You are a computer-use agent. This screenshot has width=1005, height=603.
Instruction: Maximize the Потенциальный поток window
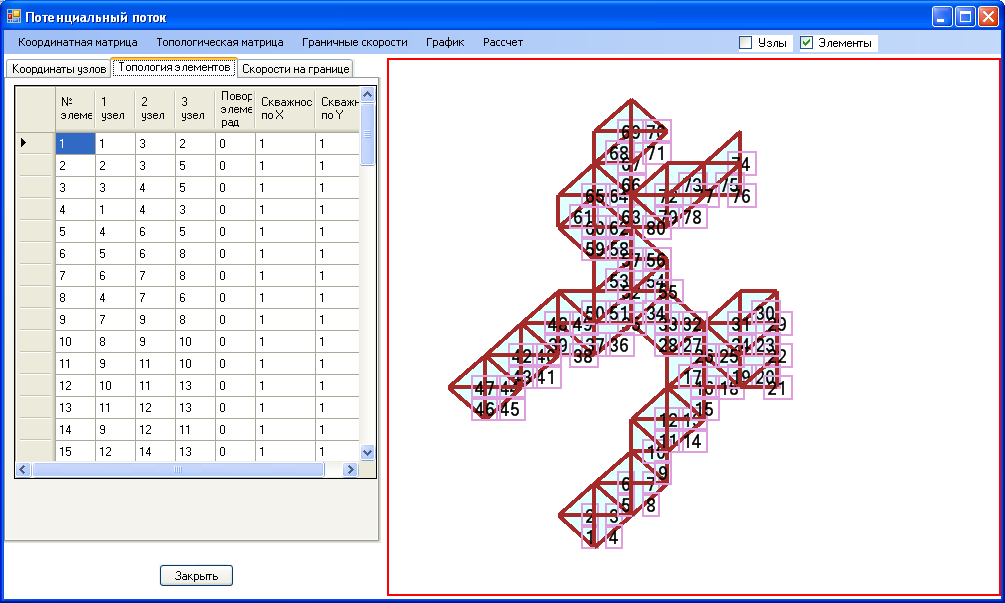pyautogui.click(x=965, y=17)
